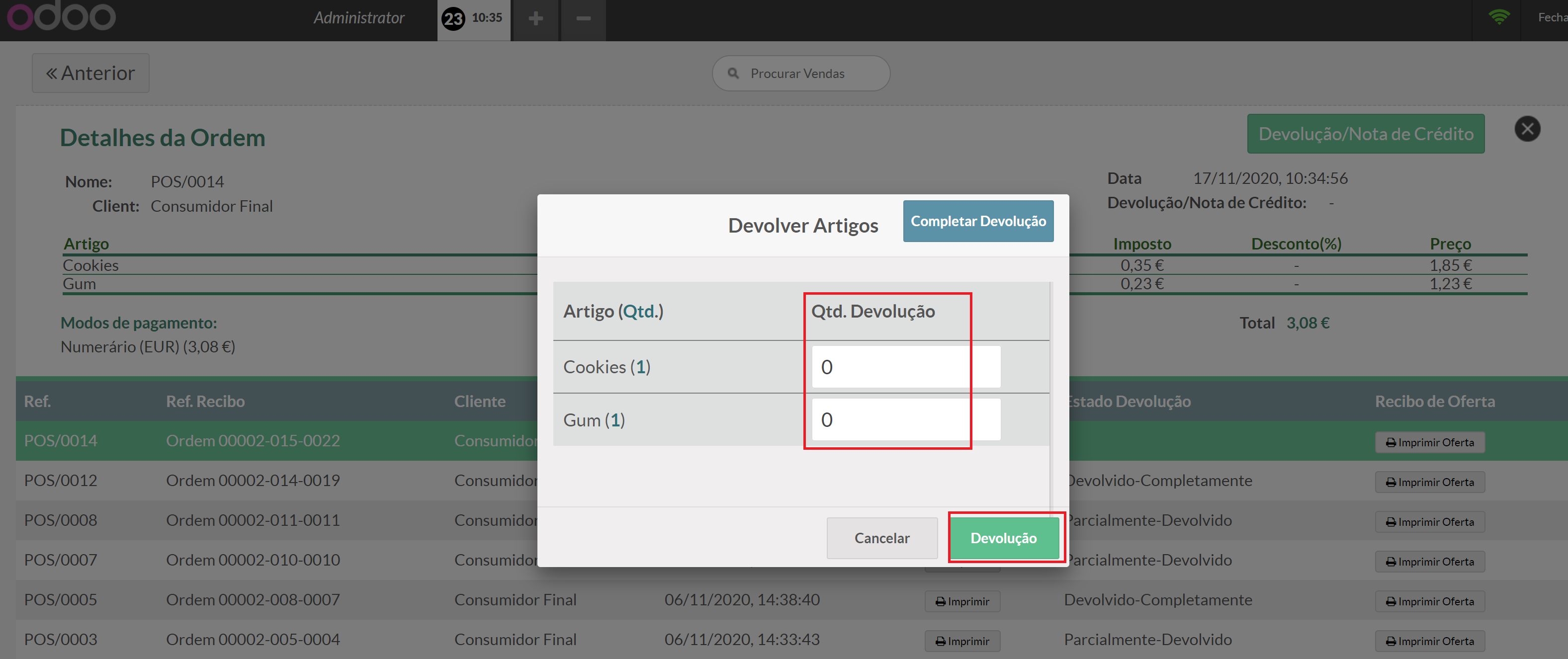
Task: Click Cookies return quantity field
Action: click(x=905, y=367)
